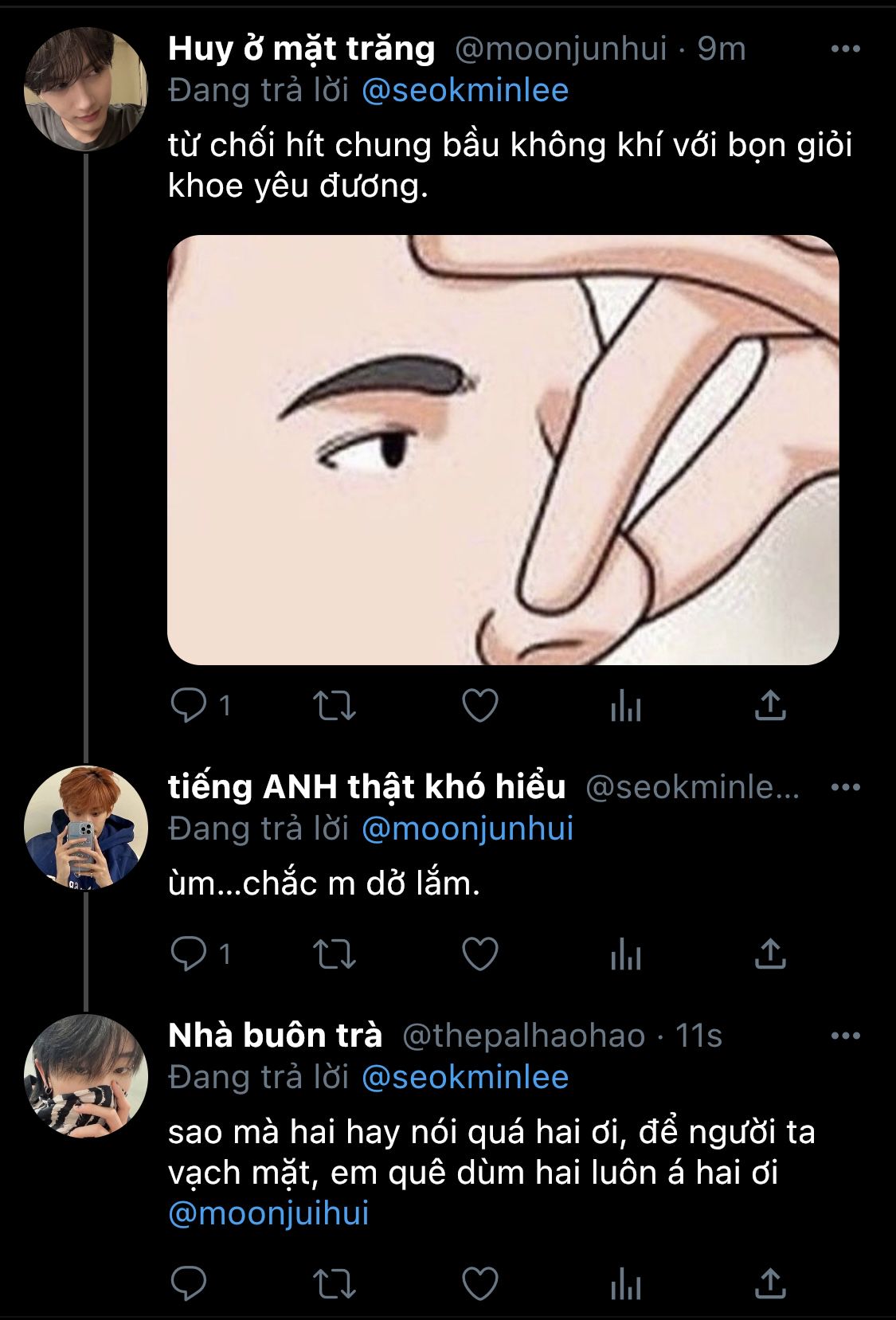The image size is (896, 1320).
Task: Reply to the moonjunhui tweet
Action: pyautogui.click(x=190, y=706)
